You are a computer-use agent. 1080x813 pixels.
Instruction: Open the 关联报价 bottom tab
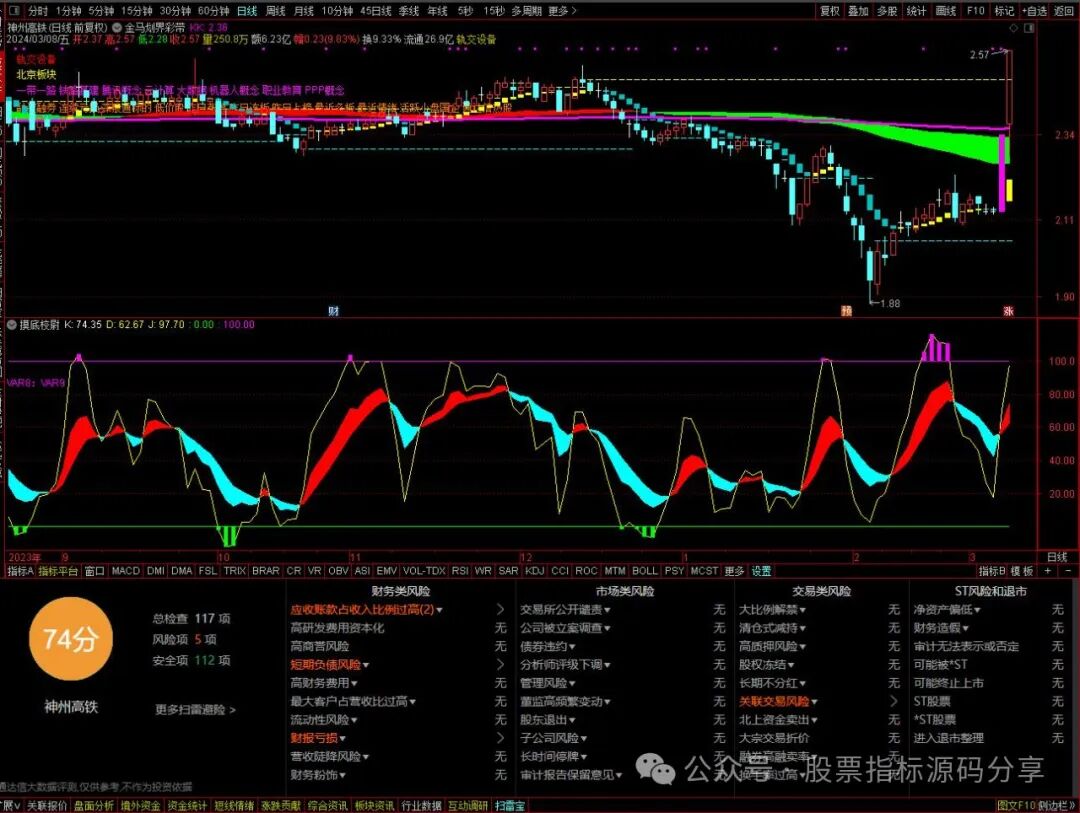tap(47, 805)
